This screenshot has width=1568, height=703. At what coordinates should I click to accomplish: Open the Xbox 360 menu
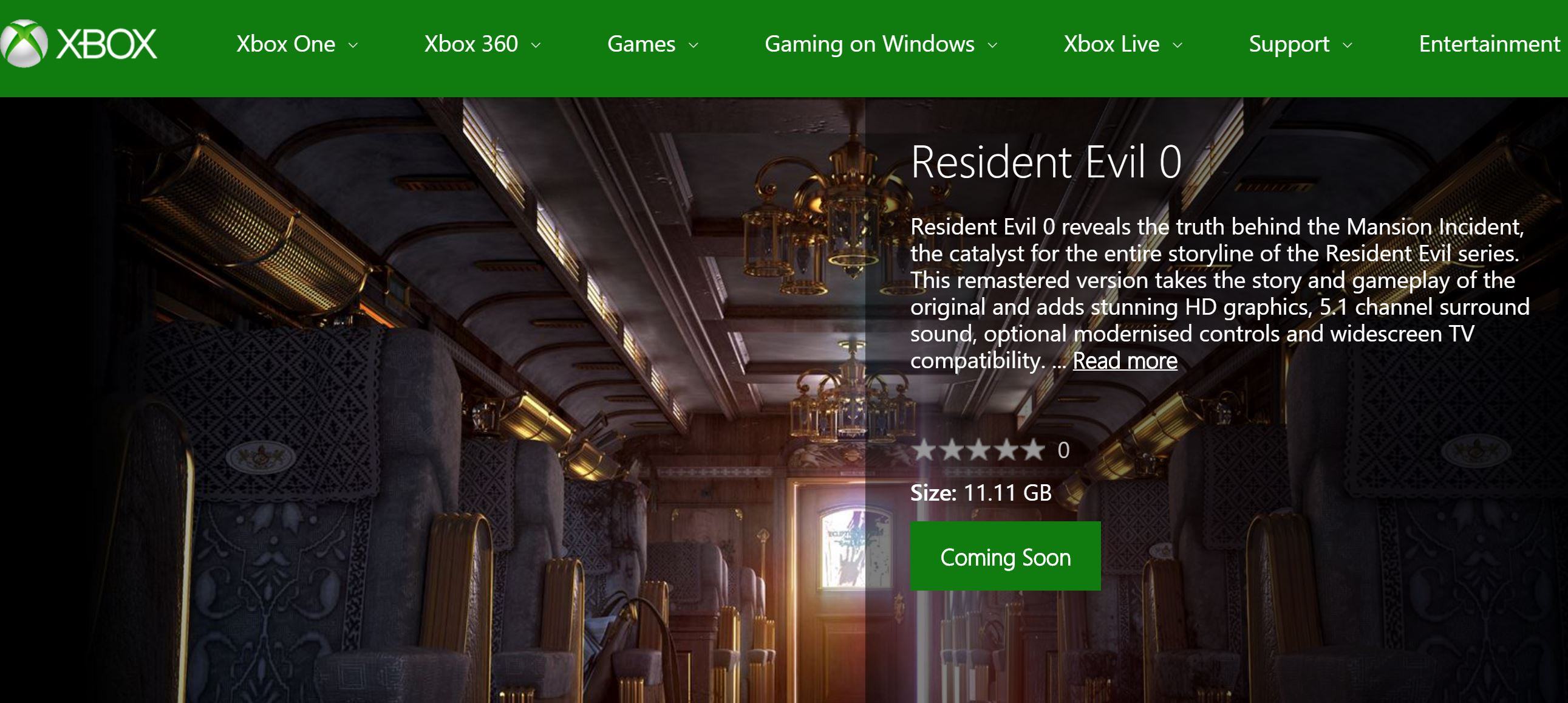point(471,44)
